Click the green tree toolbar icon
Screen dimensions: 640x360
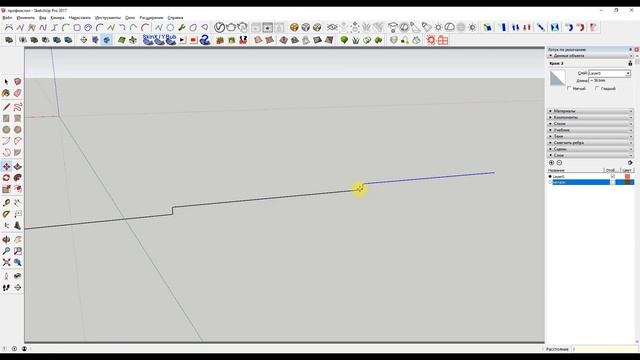coord(344,40)
